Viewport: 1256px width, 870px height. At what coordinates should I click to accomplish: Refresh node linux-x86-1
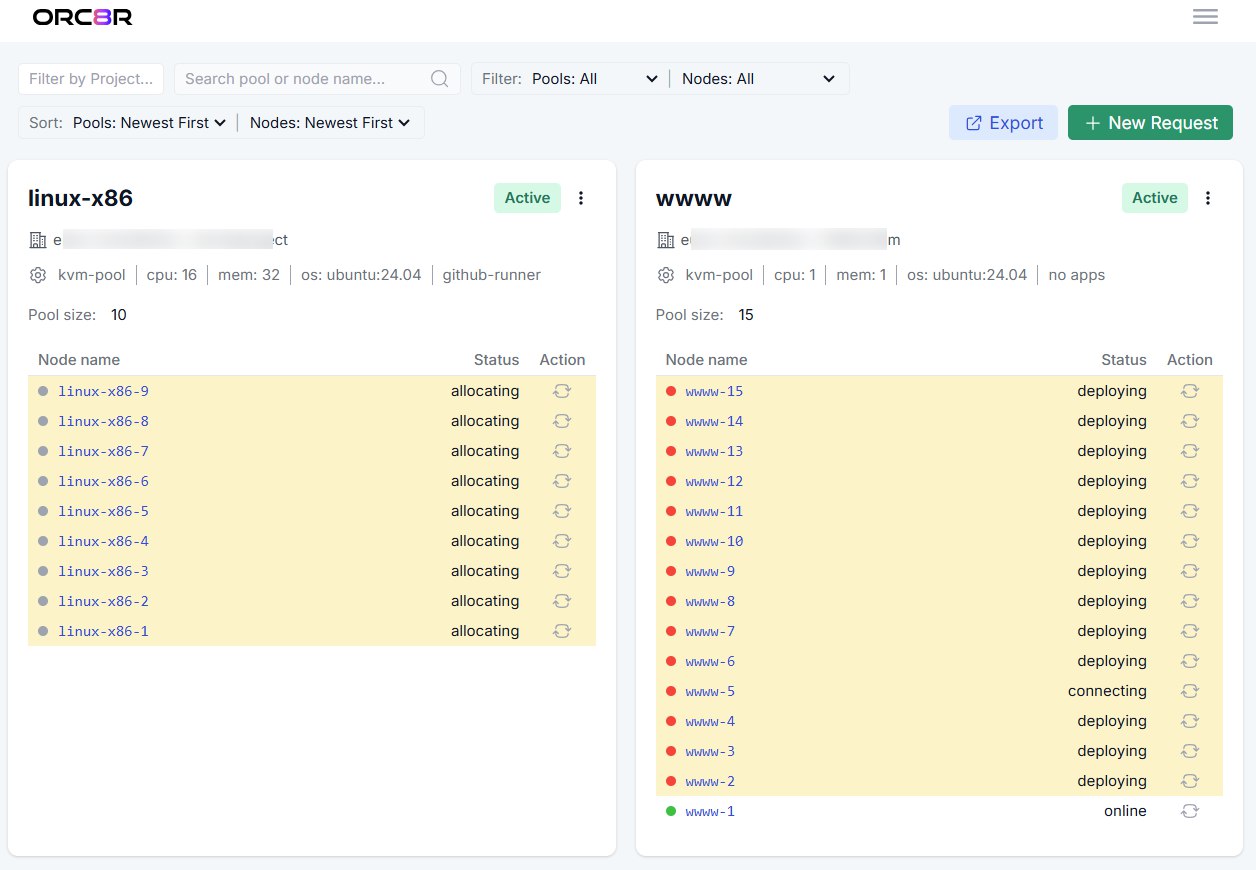pos(562,631)
